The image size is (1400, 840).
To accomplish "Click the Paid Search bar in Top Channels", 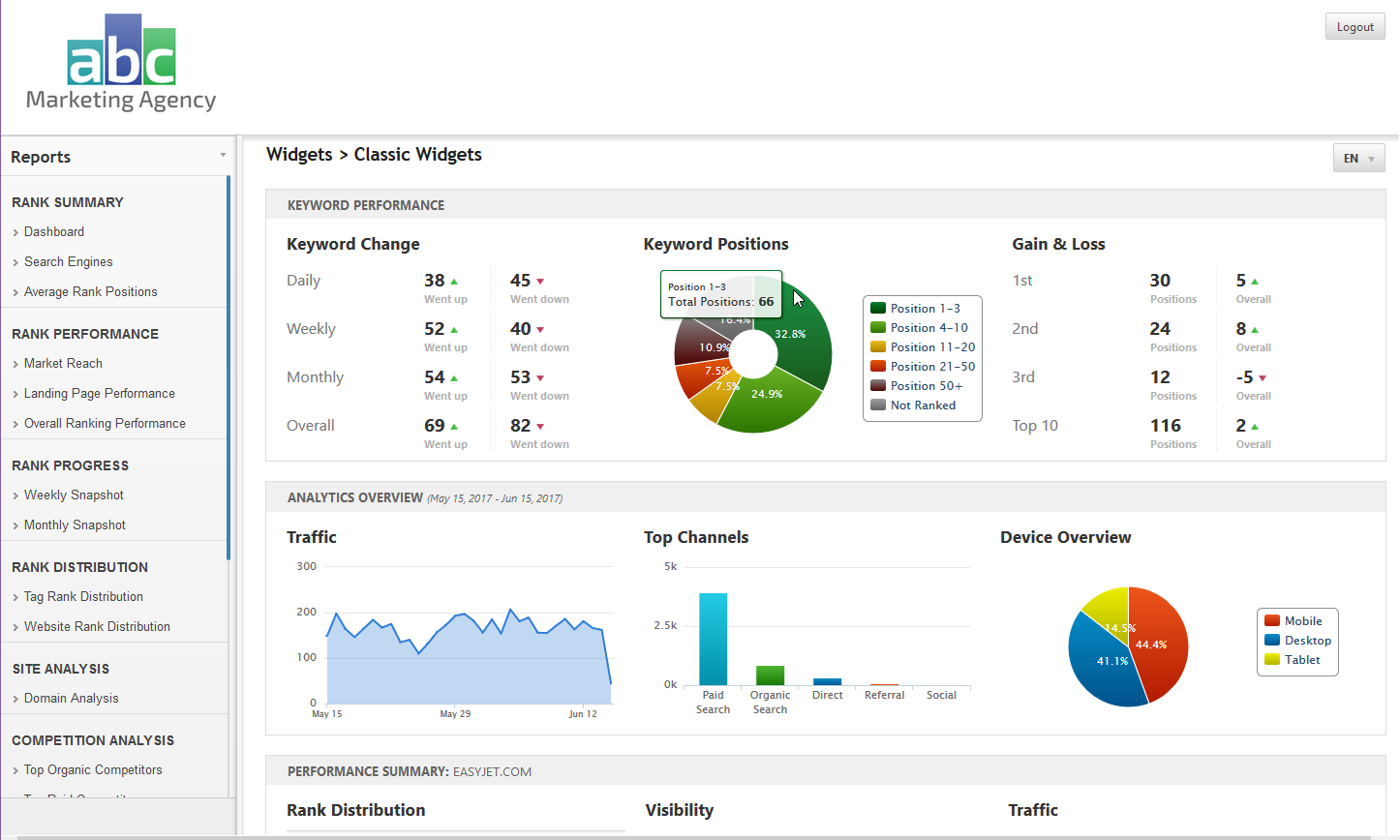I will pos(713,639).
